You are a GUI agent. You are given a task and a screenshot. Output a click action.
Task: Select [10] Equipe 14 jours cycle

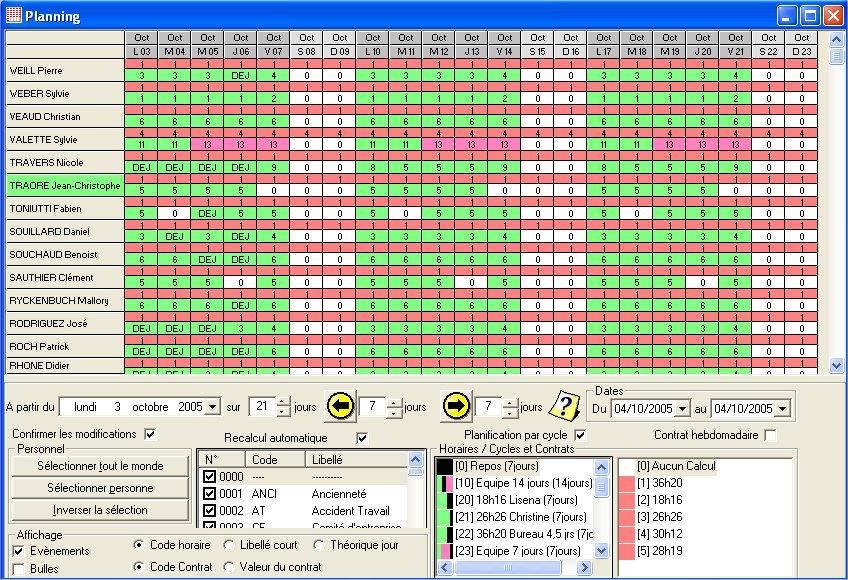point(523,483)
